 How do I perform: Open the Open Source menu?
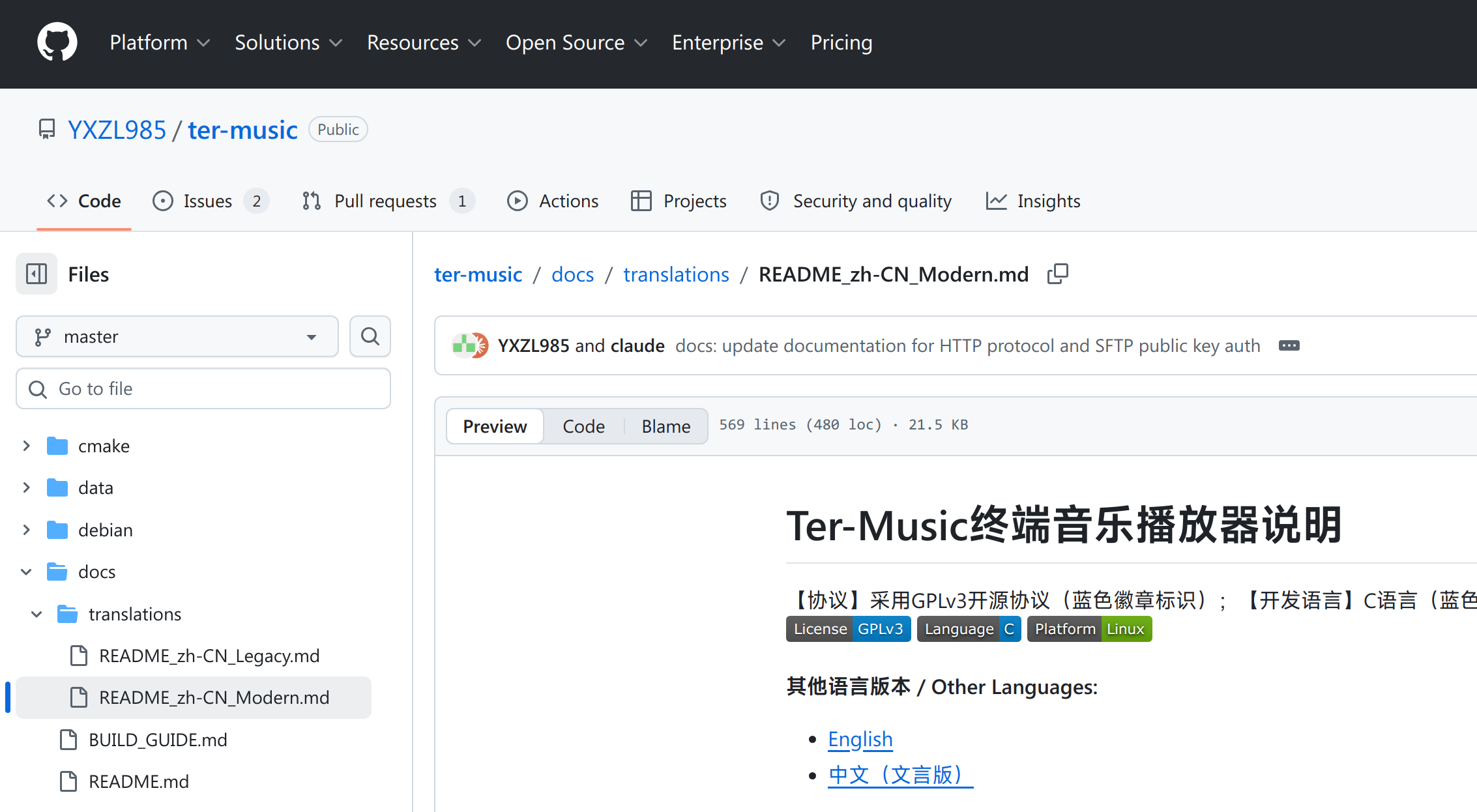[577, 42]
